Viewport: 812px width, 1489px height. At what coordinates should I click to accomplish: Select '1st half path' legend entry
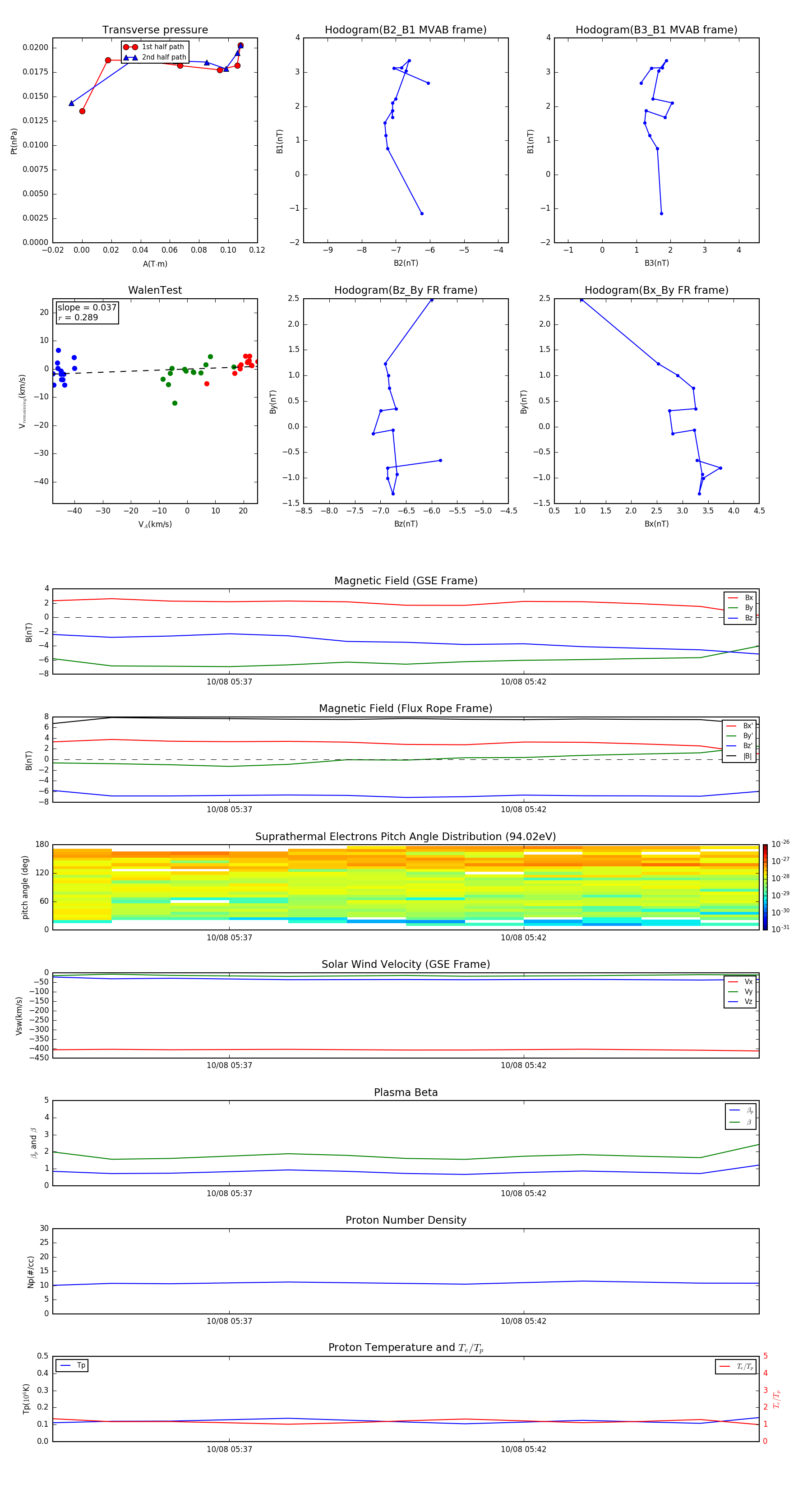coord(154,47)
